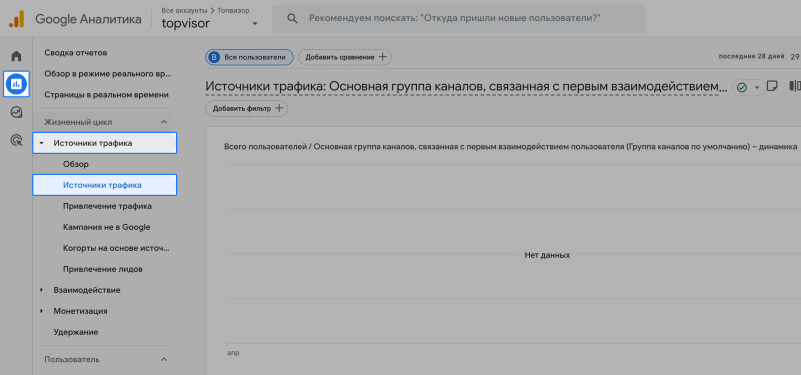Screen dimensions: 801x375
Task: Expand the Монетизация tree arrow
Action: pos(41,311)
